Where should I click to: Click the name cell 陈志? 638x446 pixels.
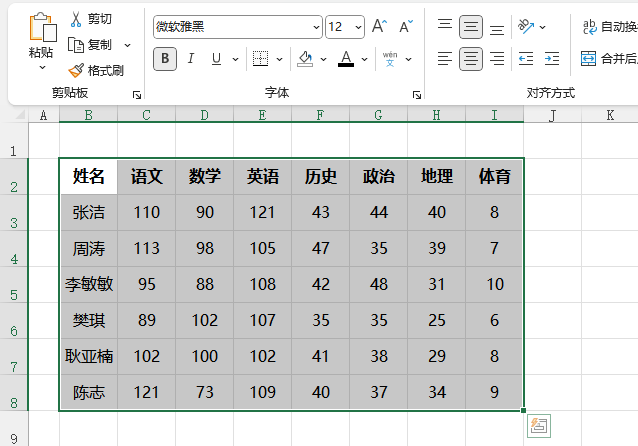[x=89, y=392]
